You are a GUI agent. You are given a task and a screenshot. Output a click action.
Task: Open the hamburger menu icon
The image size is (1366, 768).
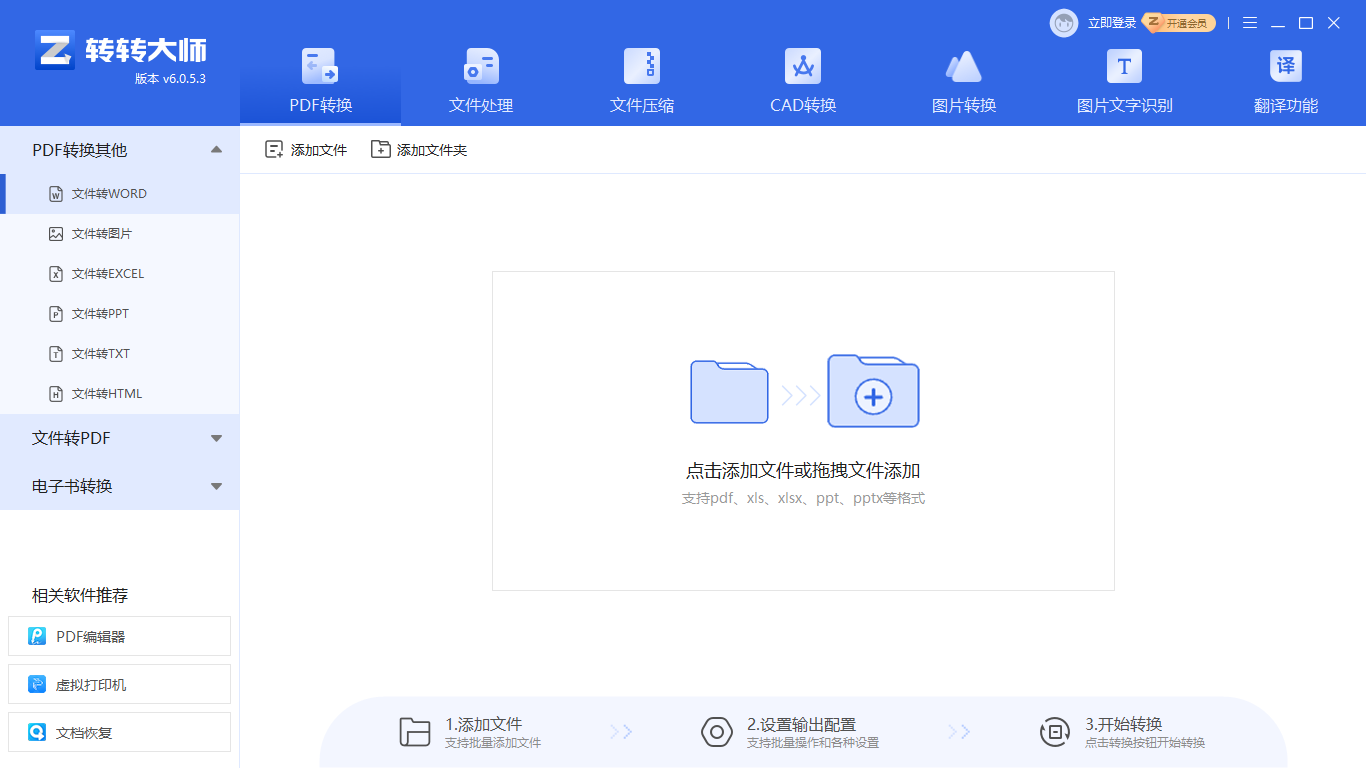tap(1249, 22)
